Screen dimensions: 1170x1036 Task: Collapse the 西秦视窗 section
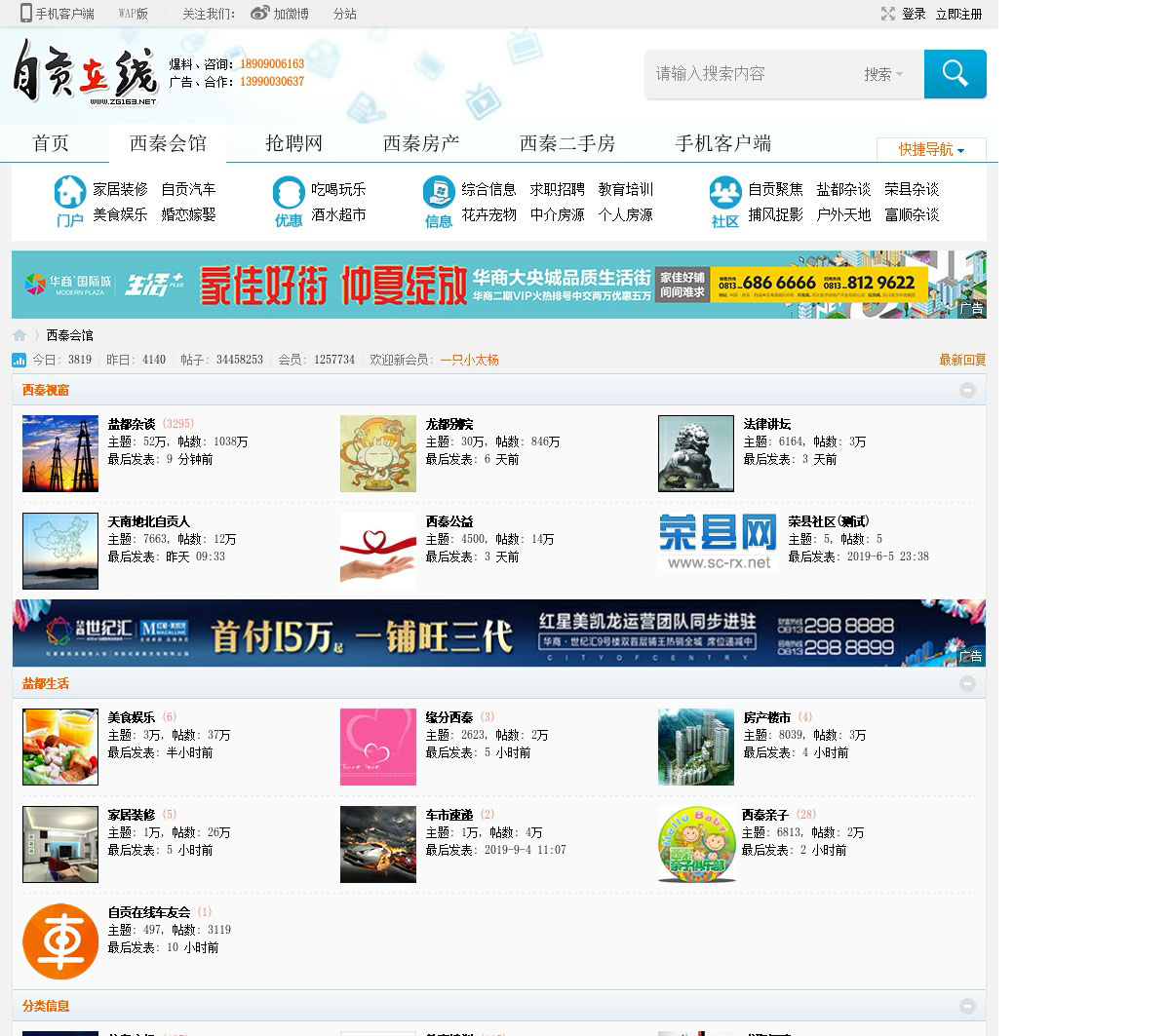click(x=967, y=390)
